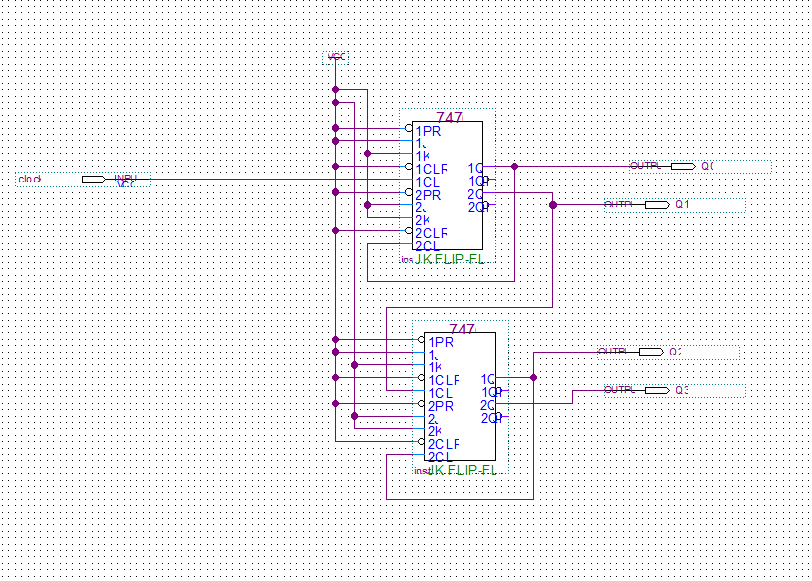Click the 1CLK bubble on bottom flip-flop
The height and width of the screenshot is (581, 812).
pyautogui.click(x=421, y=377)
